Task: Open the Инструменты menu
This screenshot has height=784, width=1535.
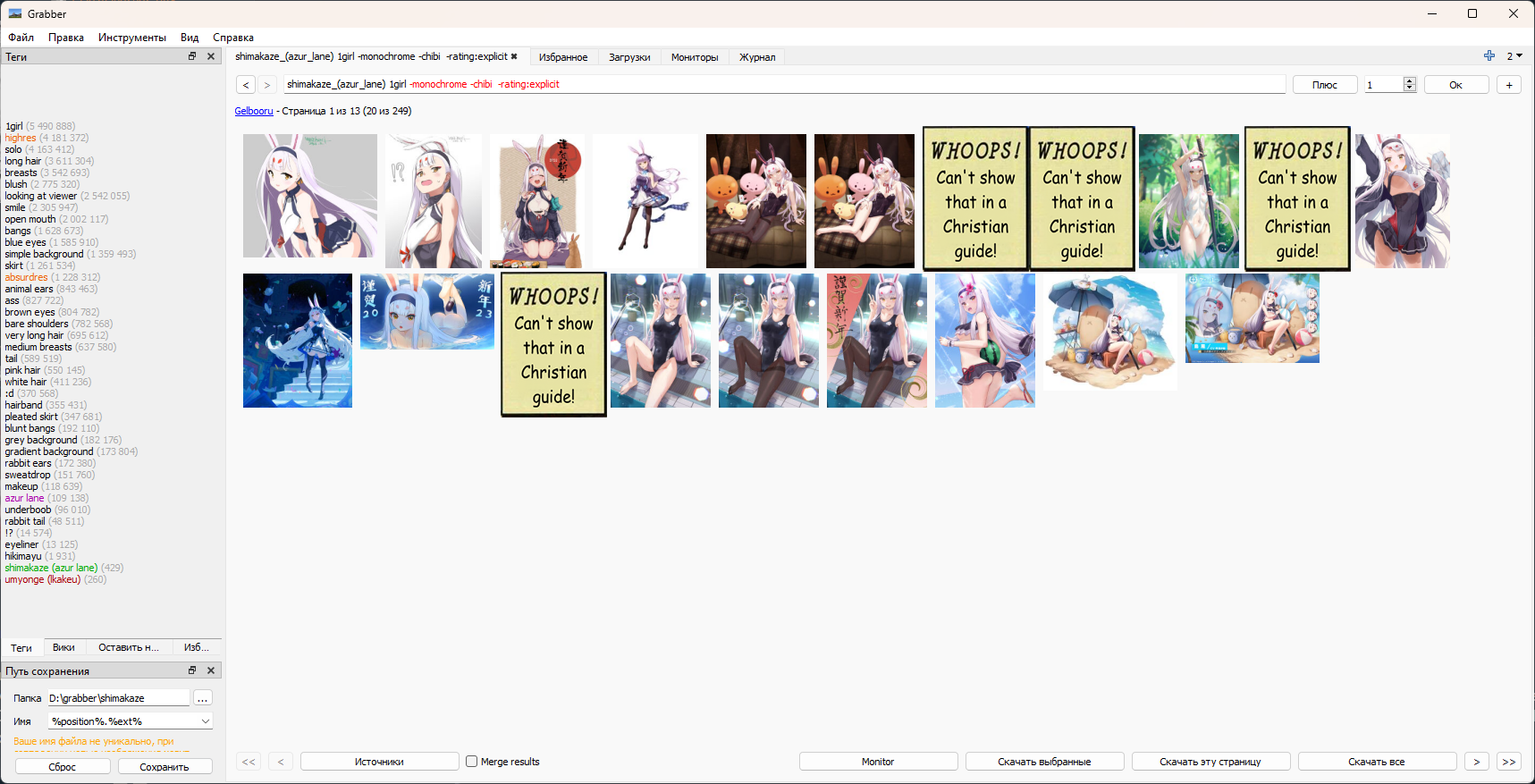Action: coord(132,38)
